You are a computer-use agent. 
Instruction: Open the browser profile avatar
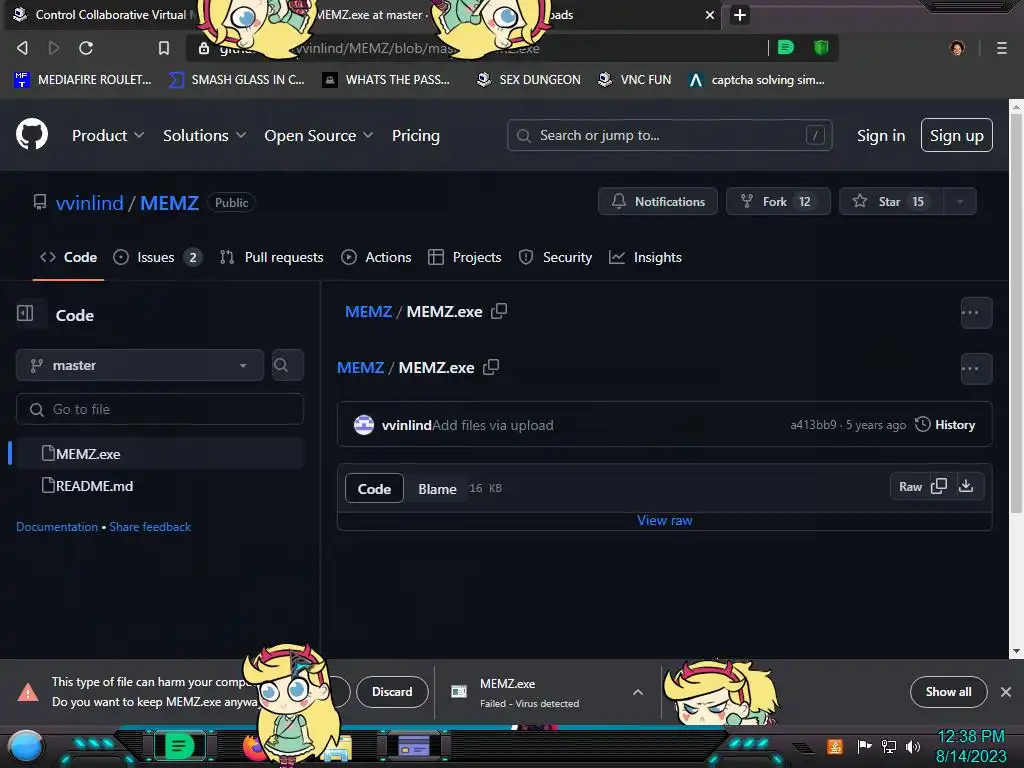tap(957, 48)
